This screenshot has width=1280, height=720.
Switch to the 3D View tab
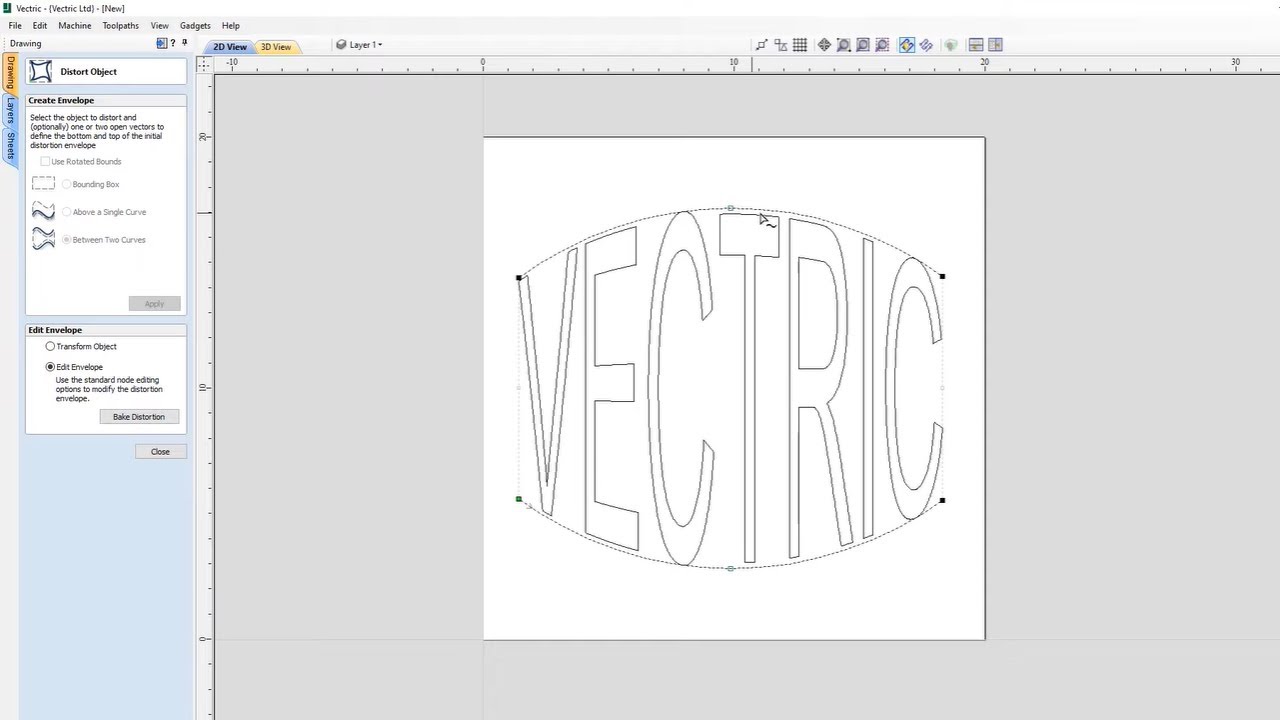click(276, 46)
